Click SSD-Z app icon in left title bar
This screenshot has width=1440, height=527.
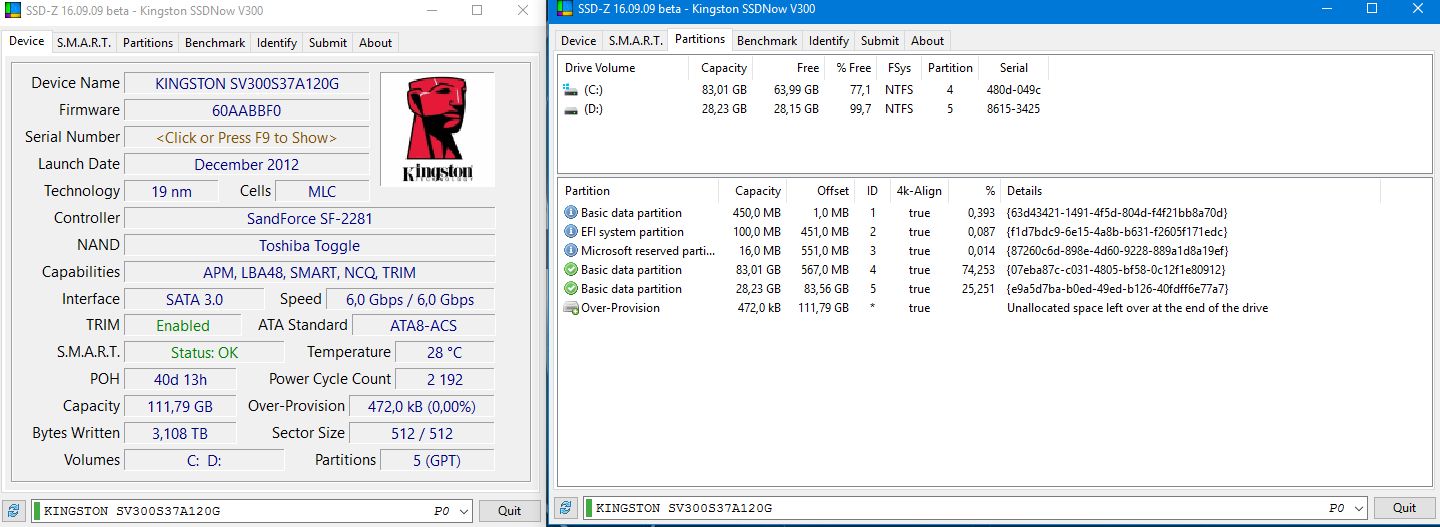[13, 10]
